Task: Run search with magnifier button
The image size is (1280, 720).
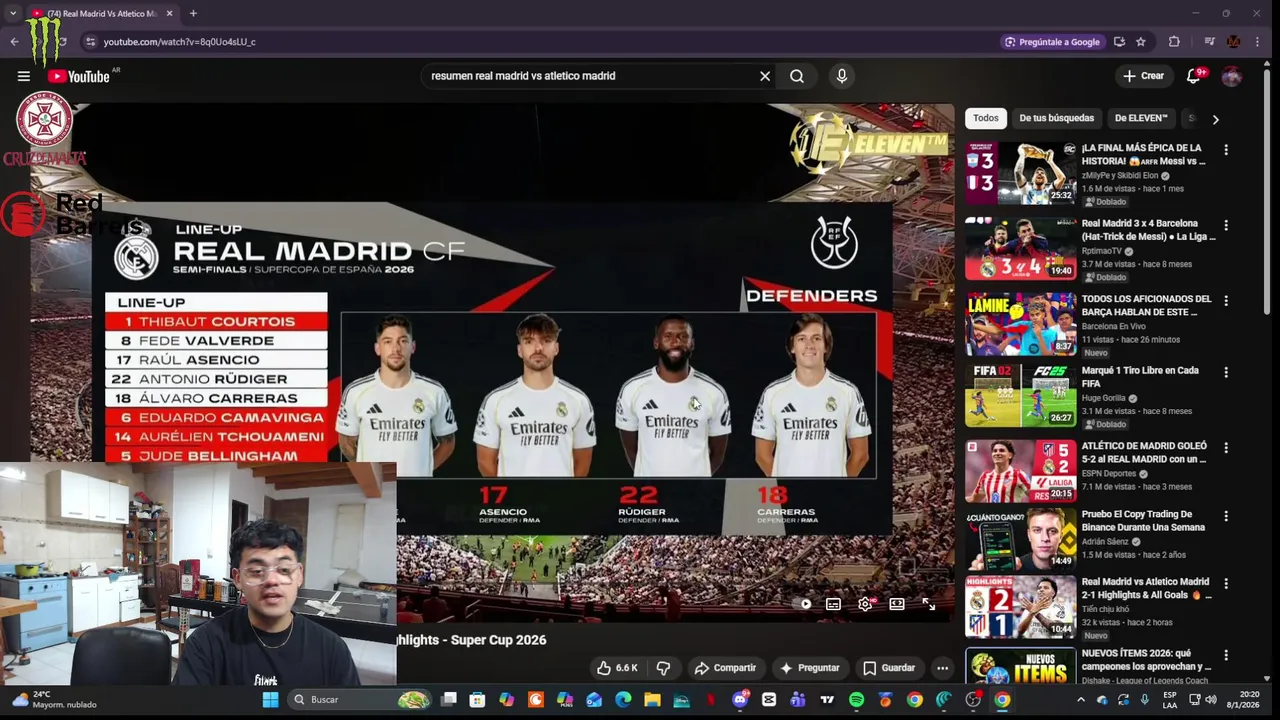Action: pyautogui.click(x=797, y=76)
